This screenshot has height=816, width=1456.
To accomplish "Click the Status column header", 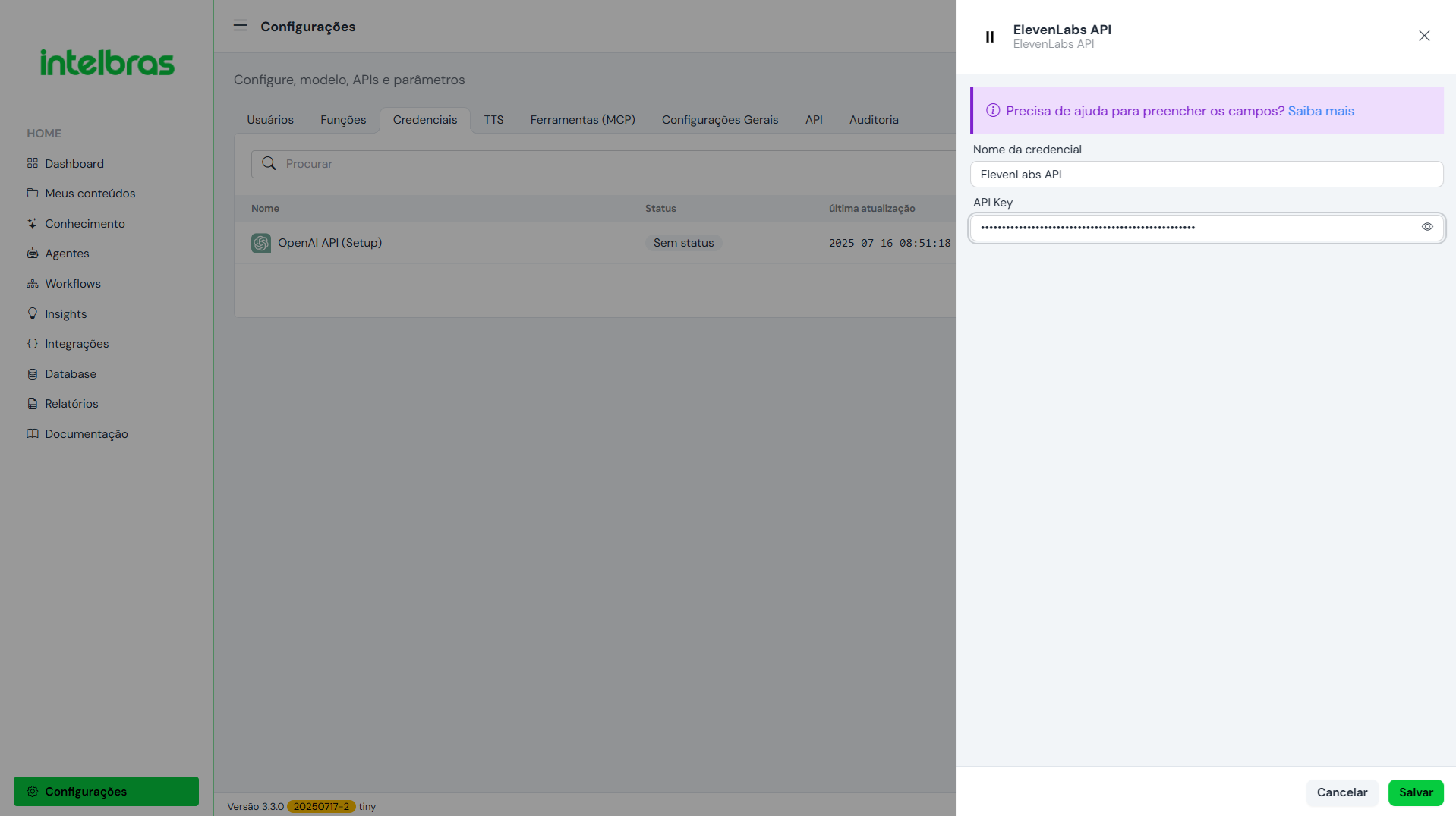I will [660, 208].
